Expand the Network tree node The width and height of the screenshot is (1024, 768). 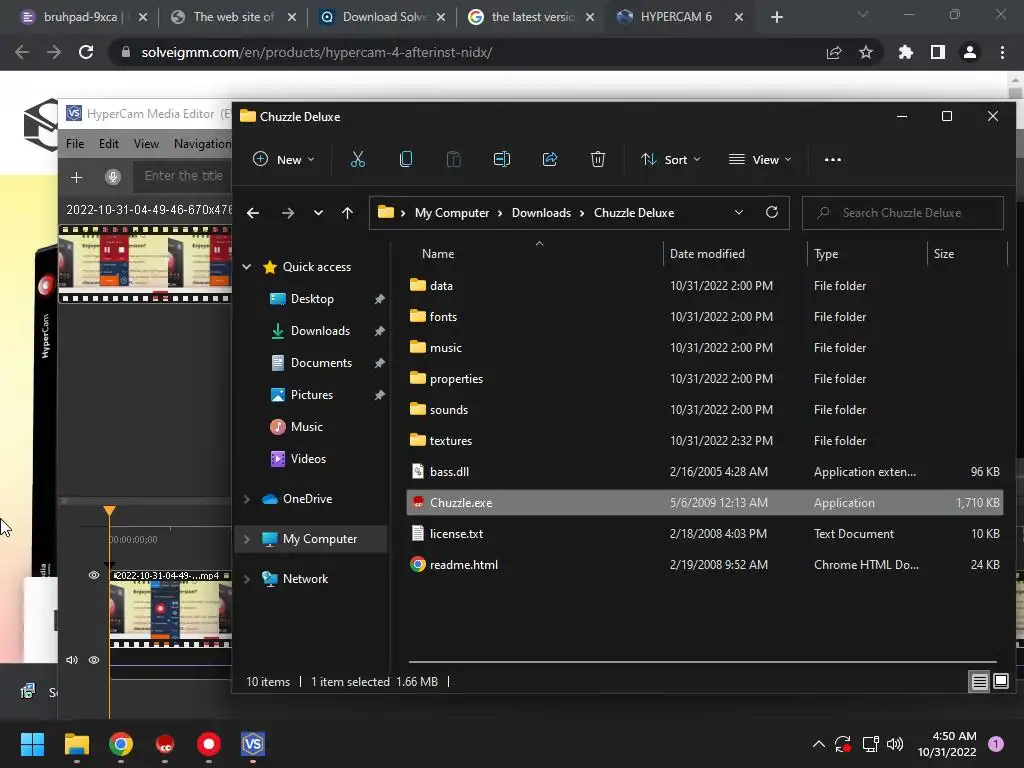click(247, 579)
